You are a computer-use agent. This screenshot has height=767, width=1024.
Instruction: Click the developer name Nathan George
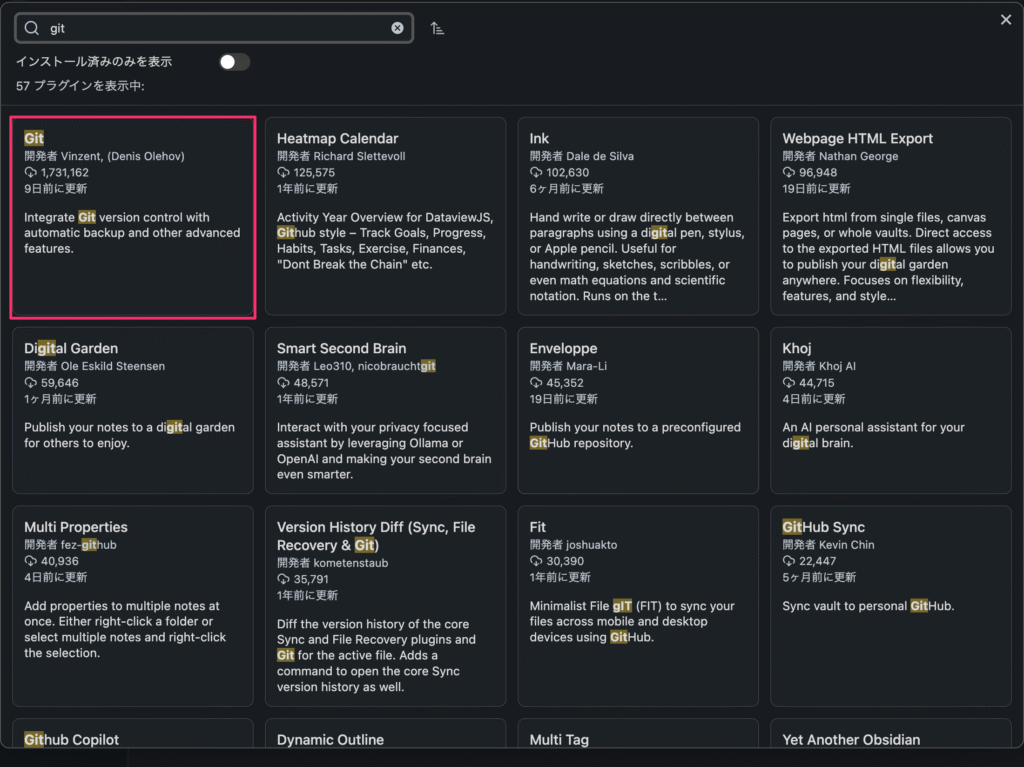[859, 156]
